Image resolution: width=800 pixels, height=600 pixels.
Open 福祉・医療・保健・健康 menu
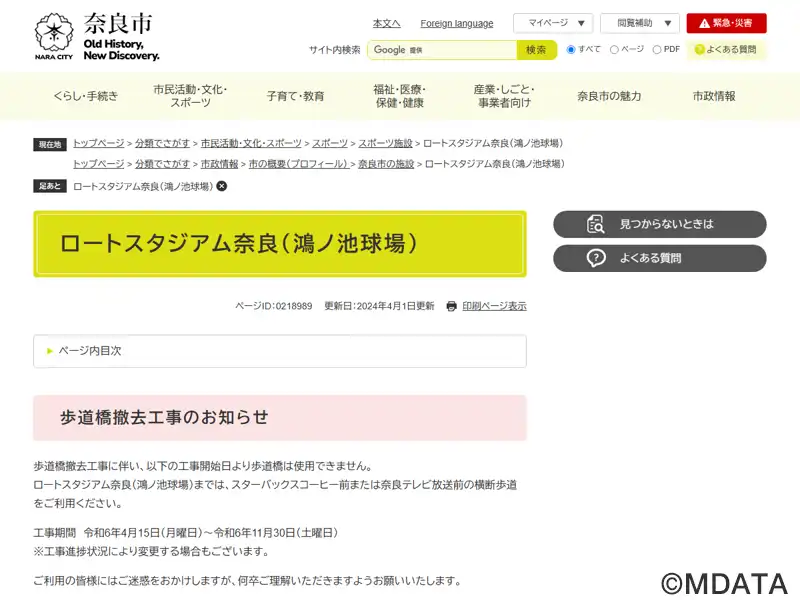(x=399, y=96)
